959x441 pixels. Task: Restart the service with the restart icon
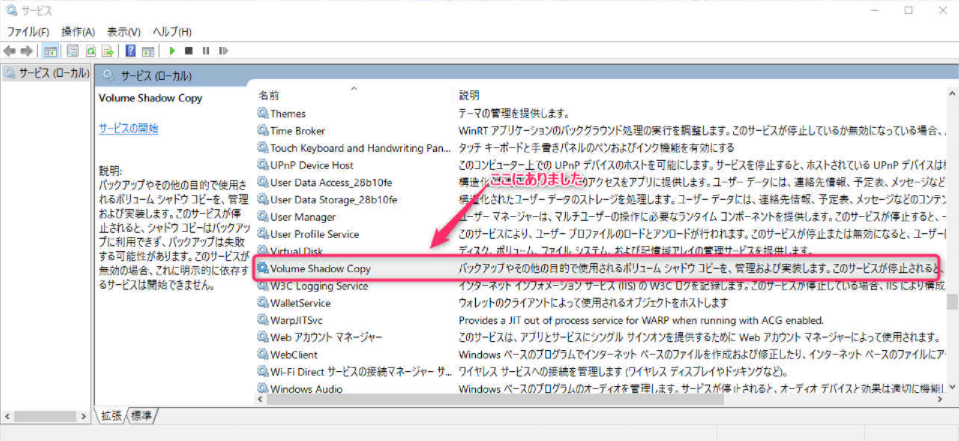tap(223, 51)
